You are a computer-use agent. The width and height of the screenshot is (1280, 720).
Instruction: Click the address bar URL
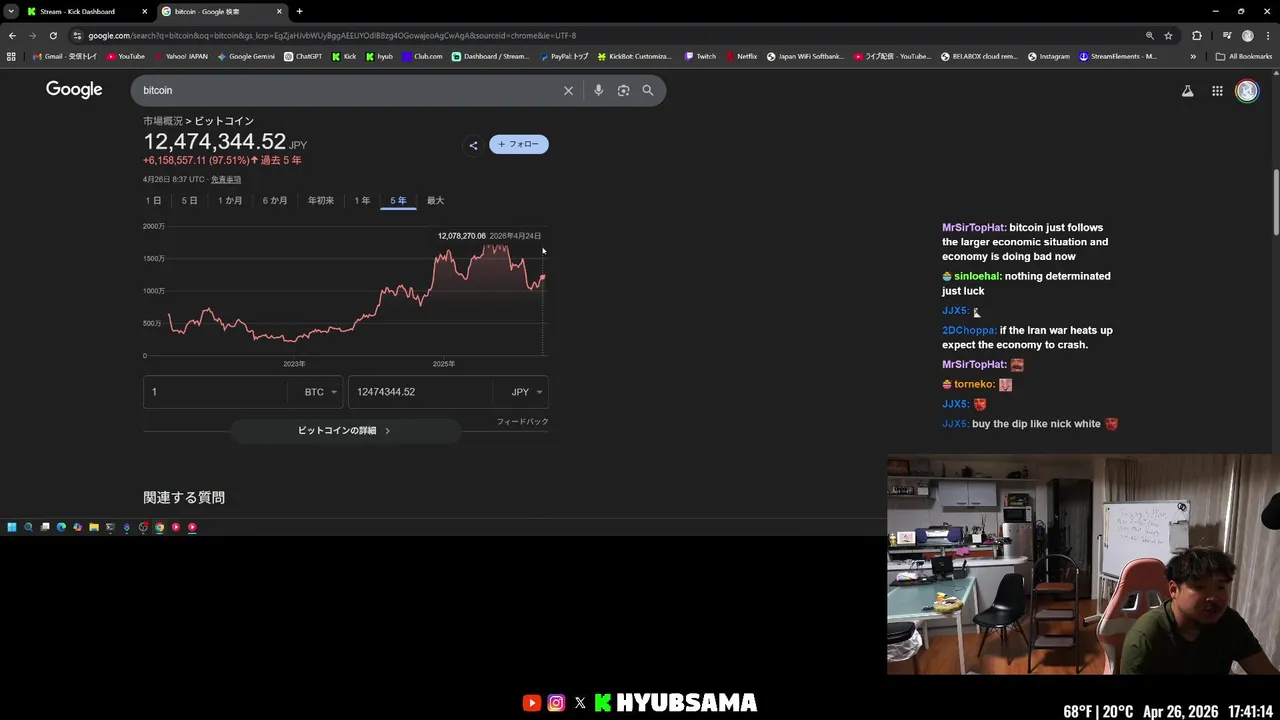pos(332,35)
